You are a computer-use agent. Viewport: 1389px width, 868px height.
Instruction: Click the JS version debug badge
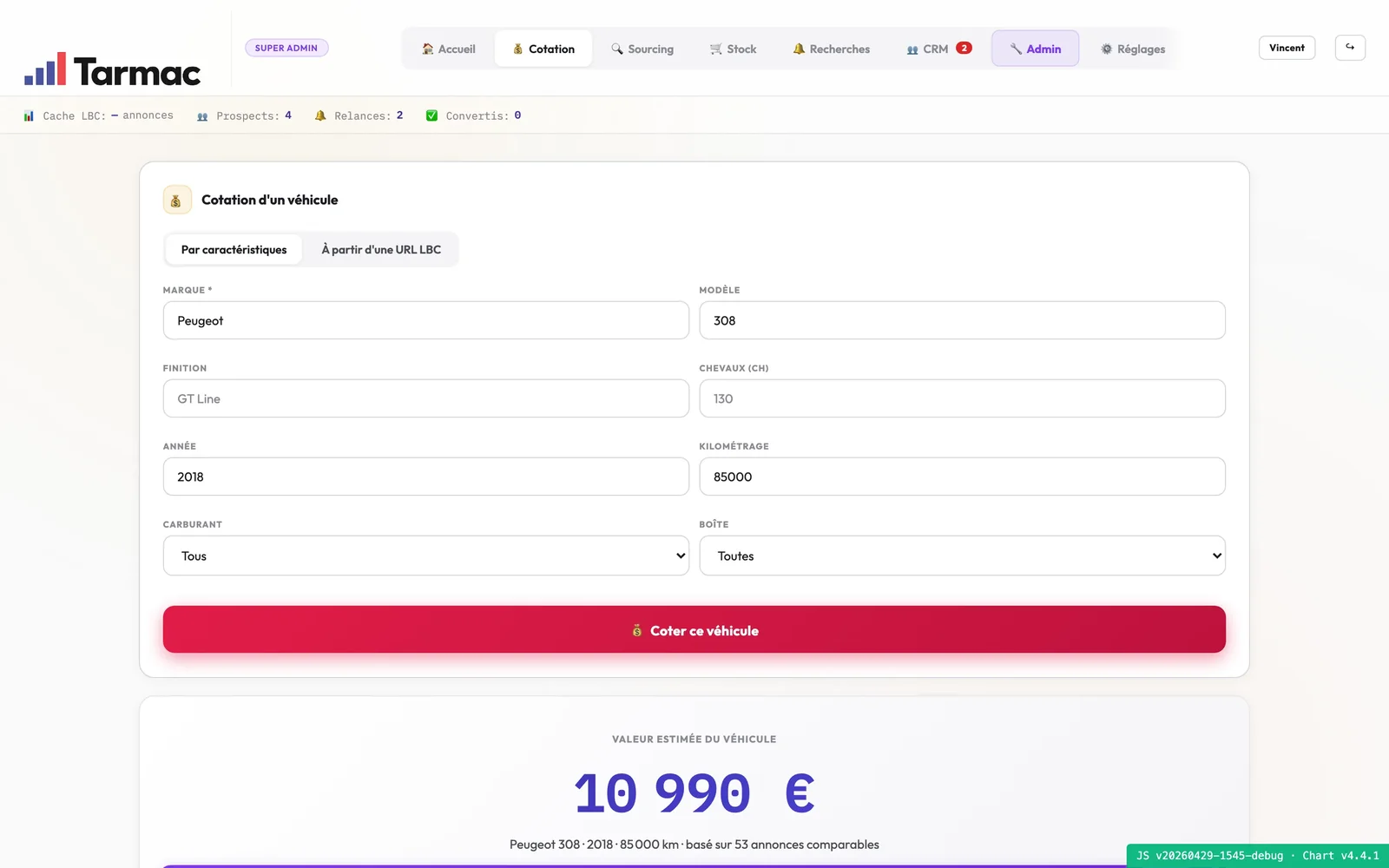pyautogui.click(x=1258, y=856)
